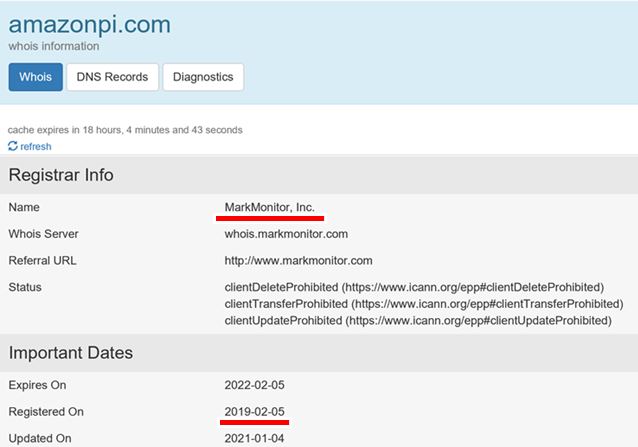
Task: Click the Expires On label
Action: tap(37, 385)
